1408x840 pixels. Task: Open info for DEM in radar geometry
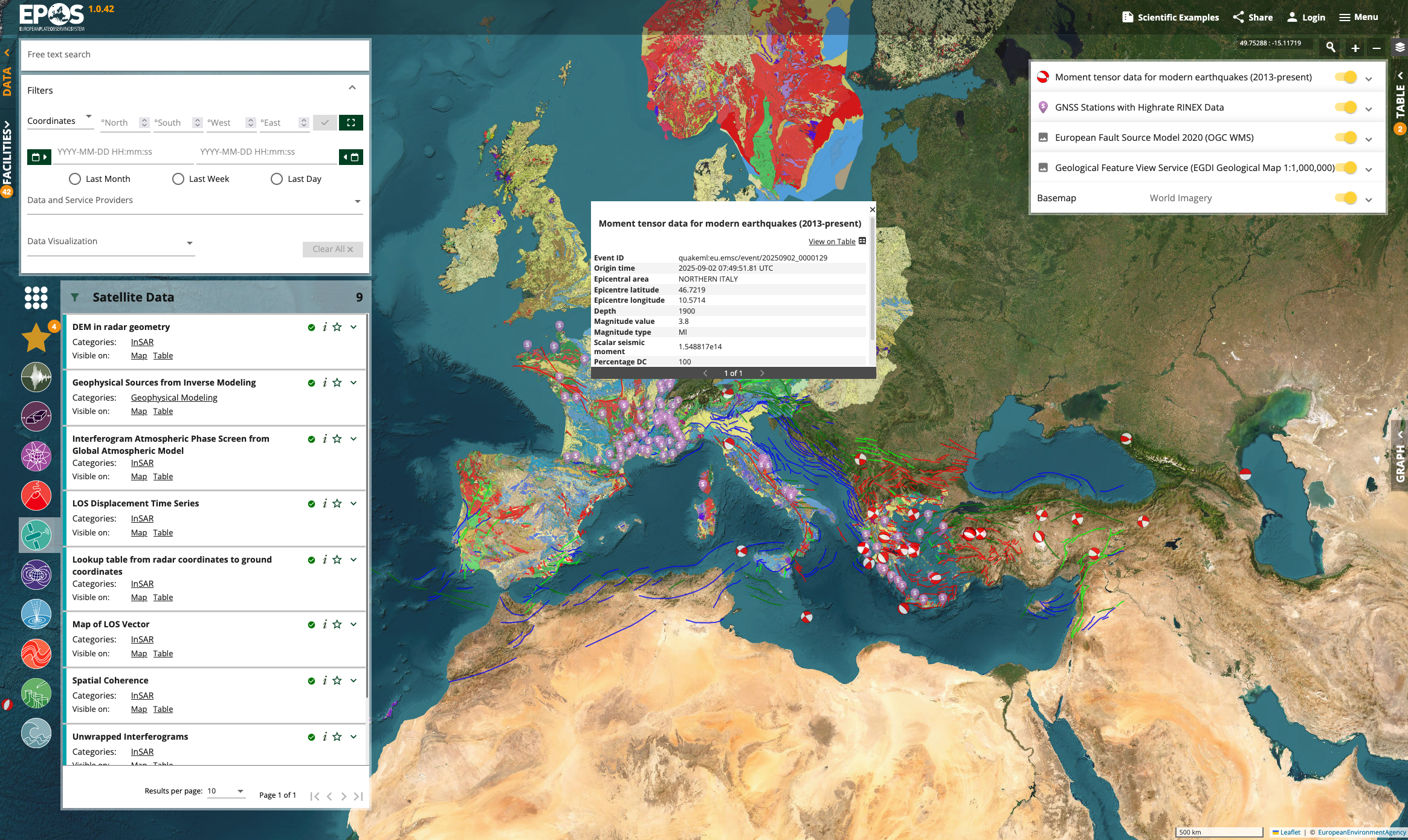click(325, 327)
